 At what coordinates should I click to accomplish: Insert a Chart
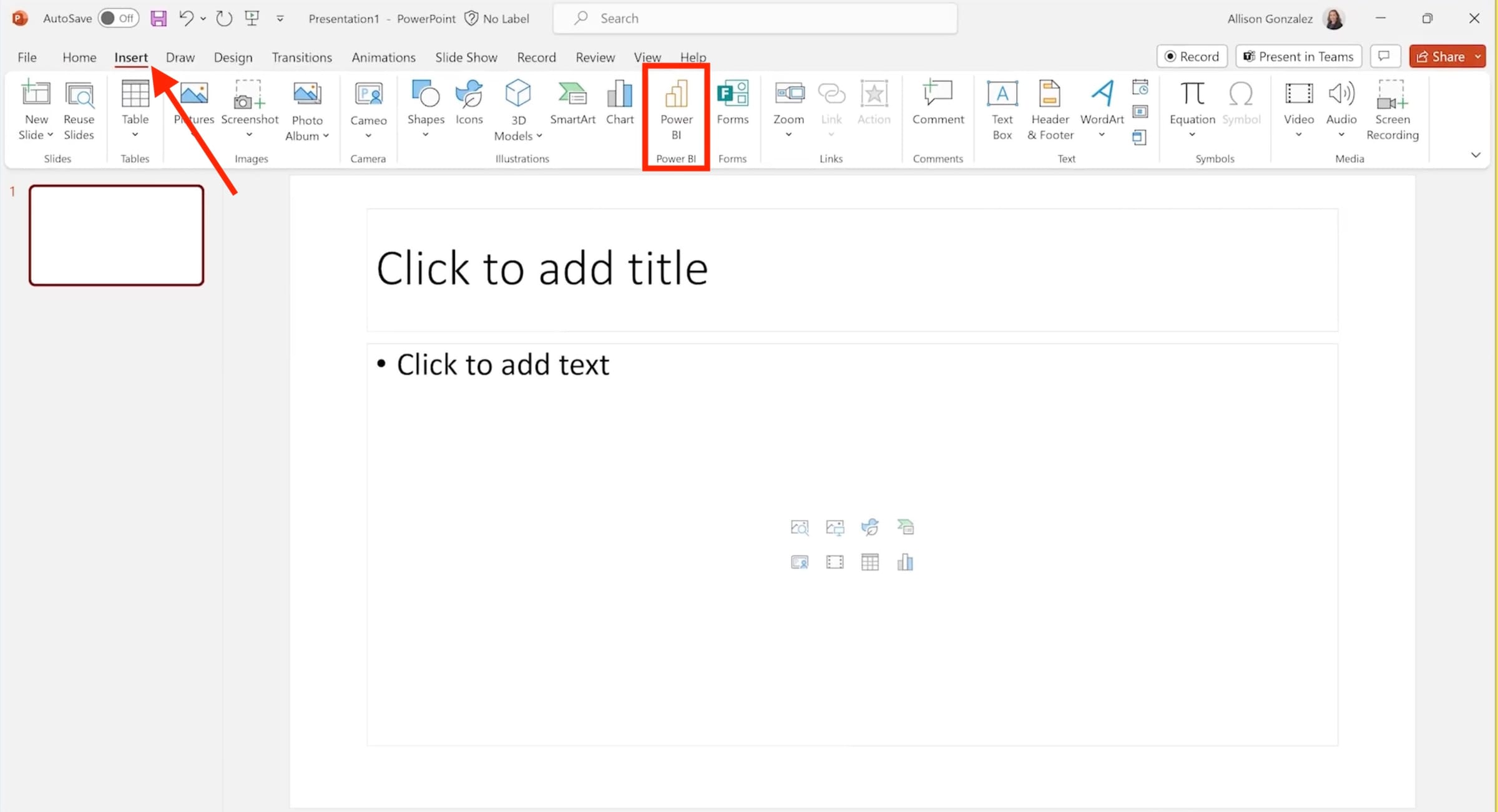tap(619, 106)
